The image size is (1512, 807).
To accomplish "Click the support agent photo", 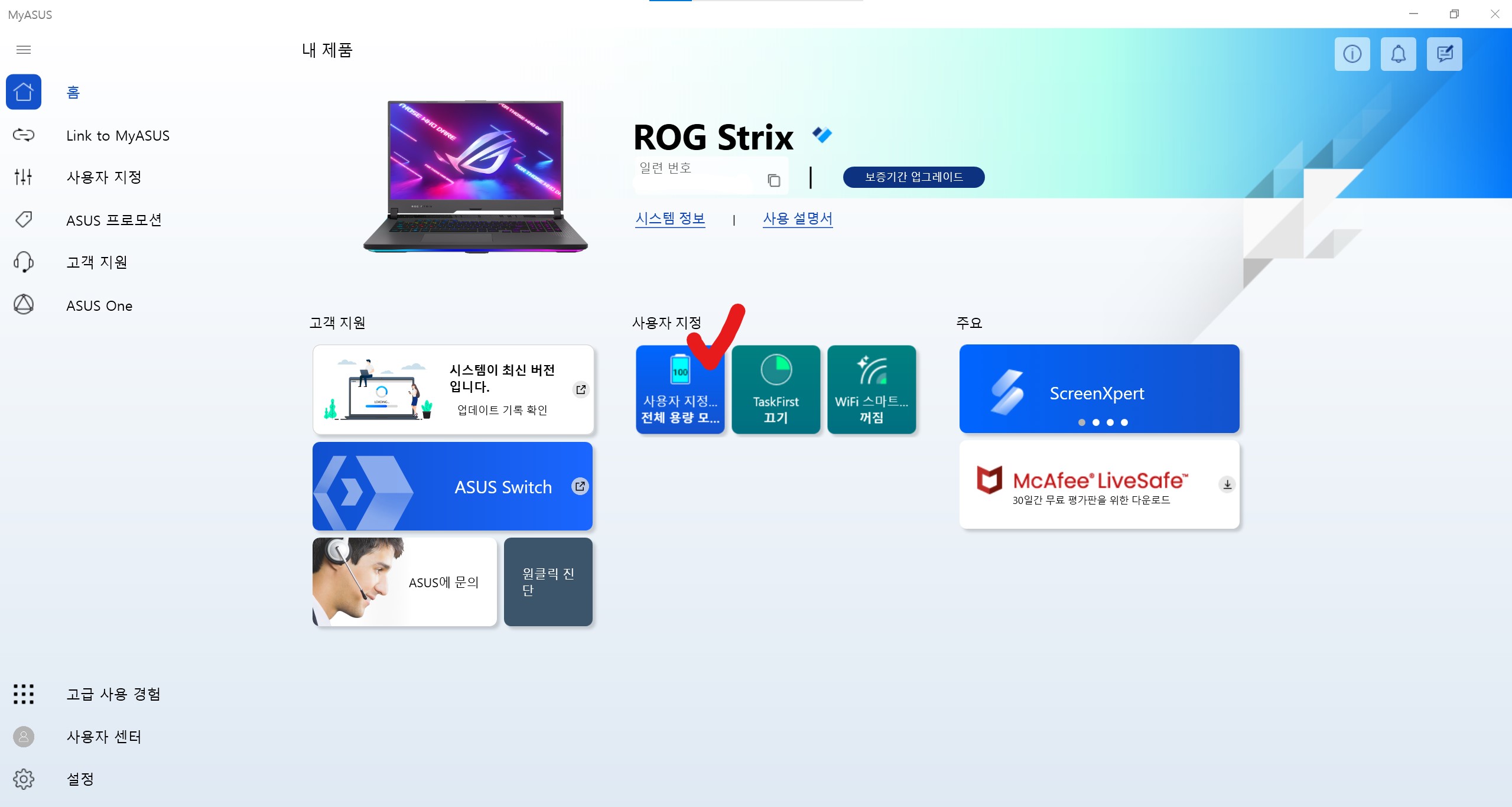I will pos(357,582).
